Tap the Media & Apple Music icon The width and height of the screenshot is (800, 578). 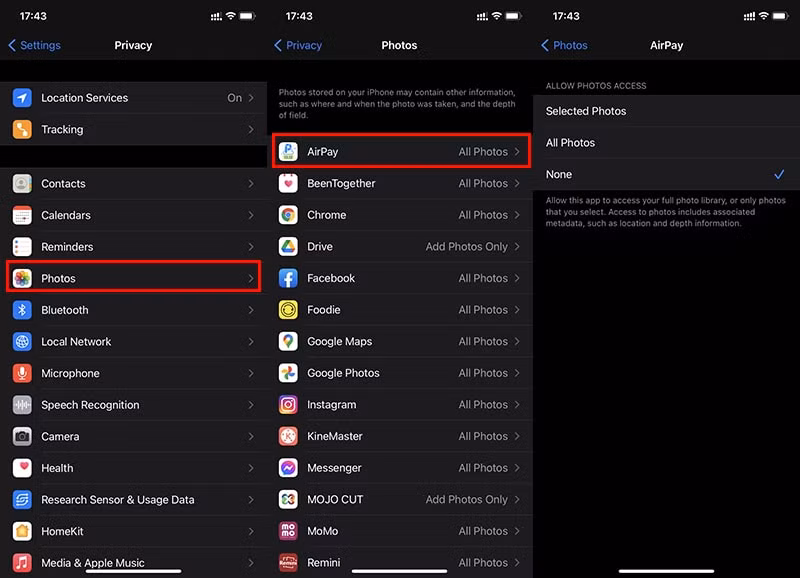pyautogui.click(x=22, y=563)
